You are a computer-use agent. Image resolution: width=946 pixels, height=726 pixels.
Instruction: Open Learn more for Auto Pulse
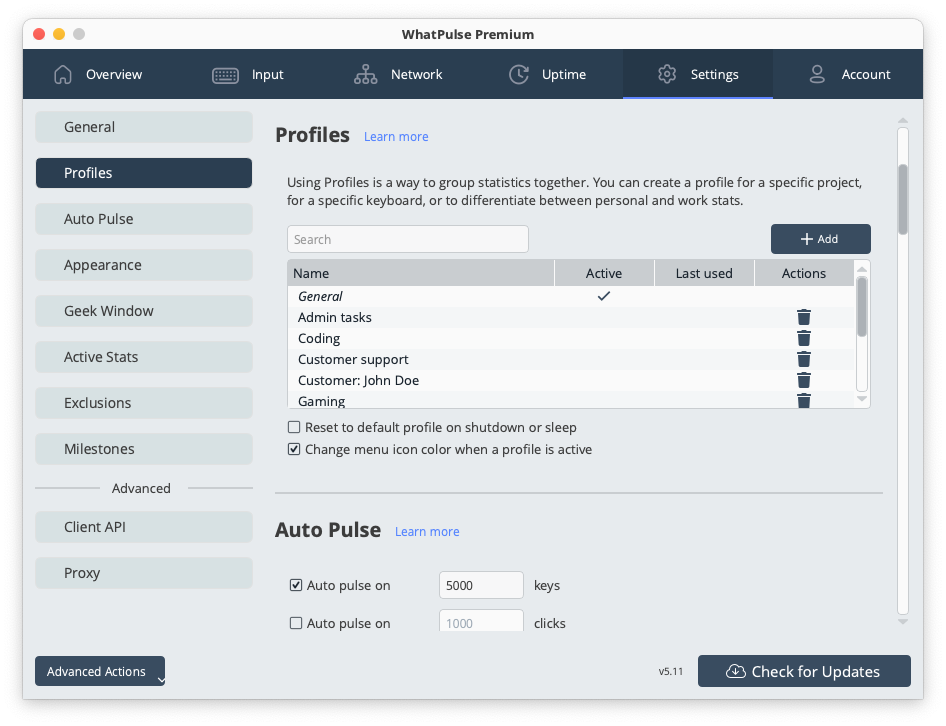point(427,531)
